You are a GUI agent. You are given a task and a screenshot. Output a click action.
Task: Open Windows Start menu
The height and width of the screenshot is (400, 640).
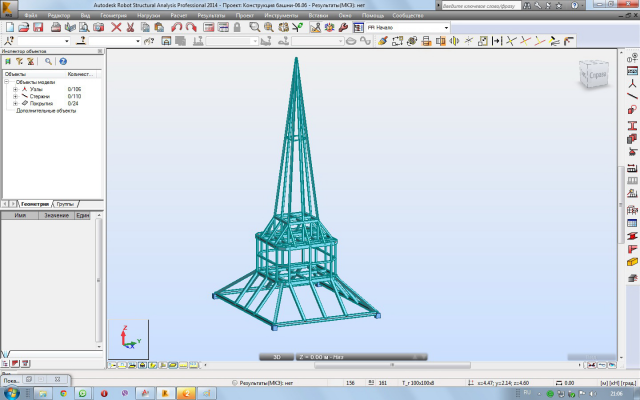(x=10, y=393)
